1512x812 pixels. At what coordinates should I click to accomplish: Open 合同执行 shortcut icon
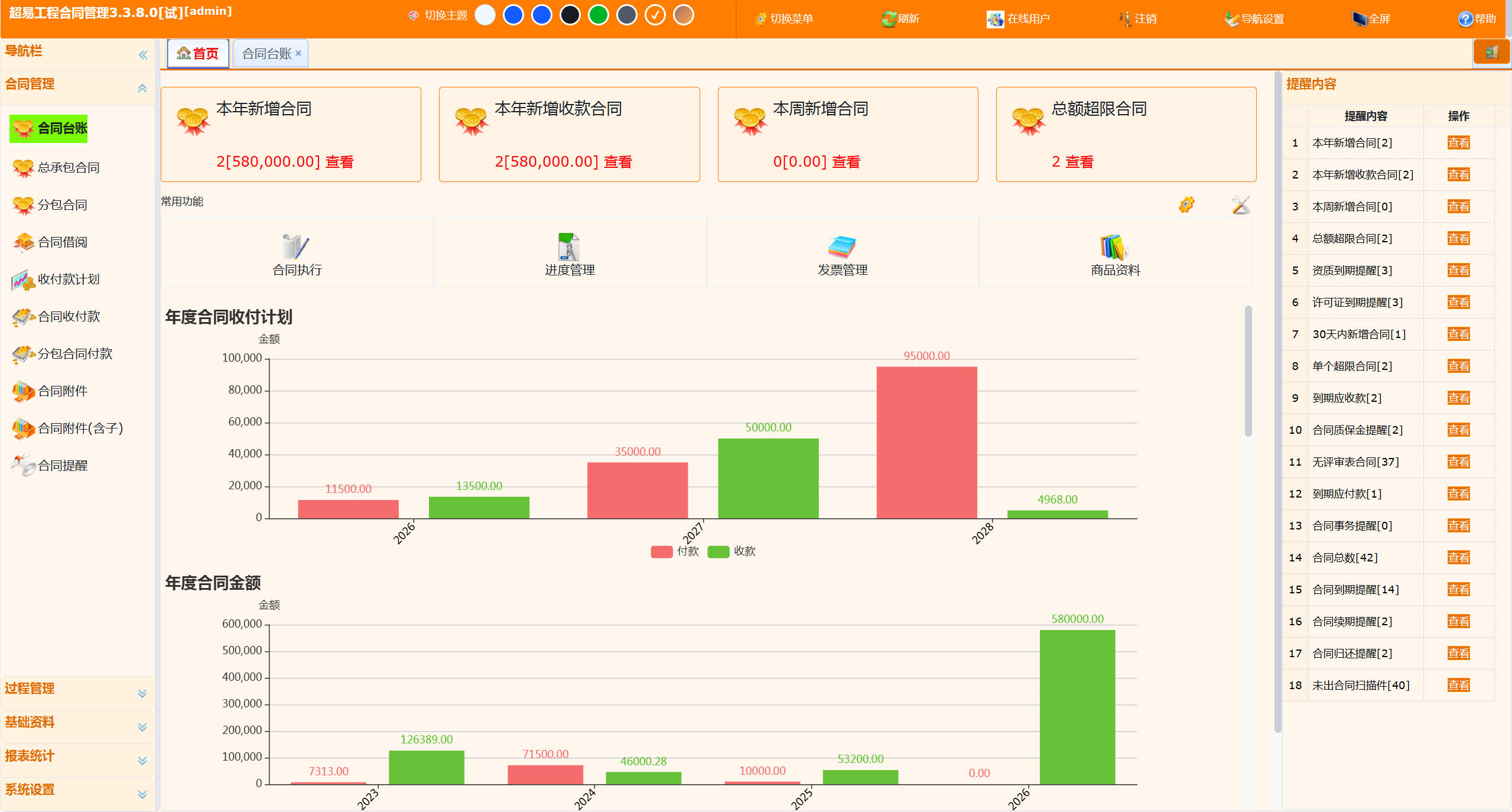(296, 247)
